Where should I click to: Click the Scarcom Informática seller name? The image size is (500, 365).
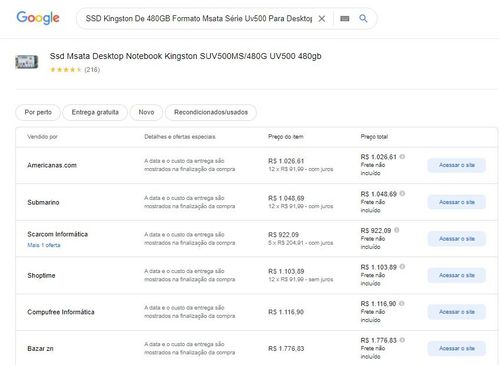pyautogui.click(x=57, y=234)
